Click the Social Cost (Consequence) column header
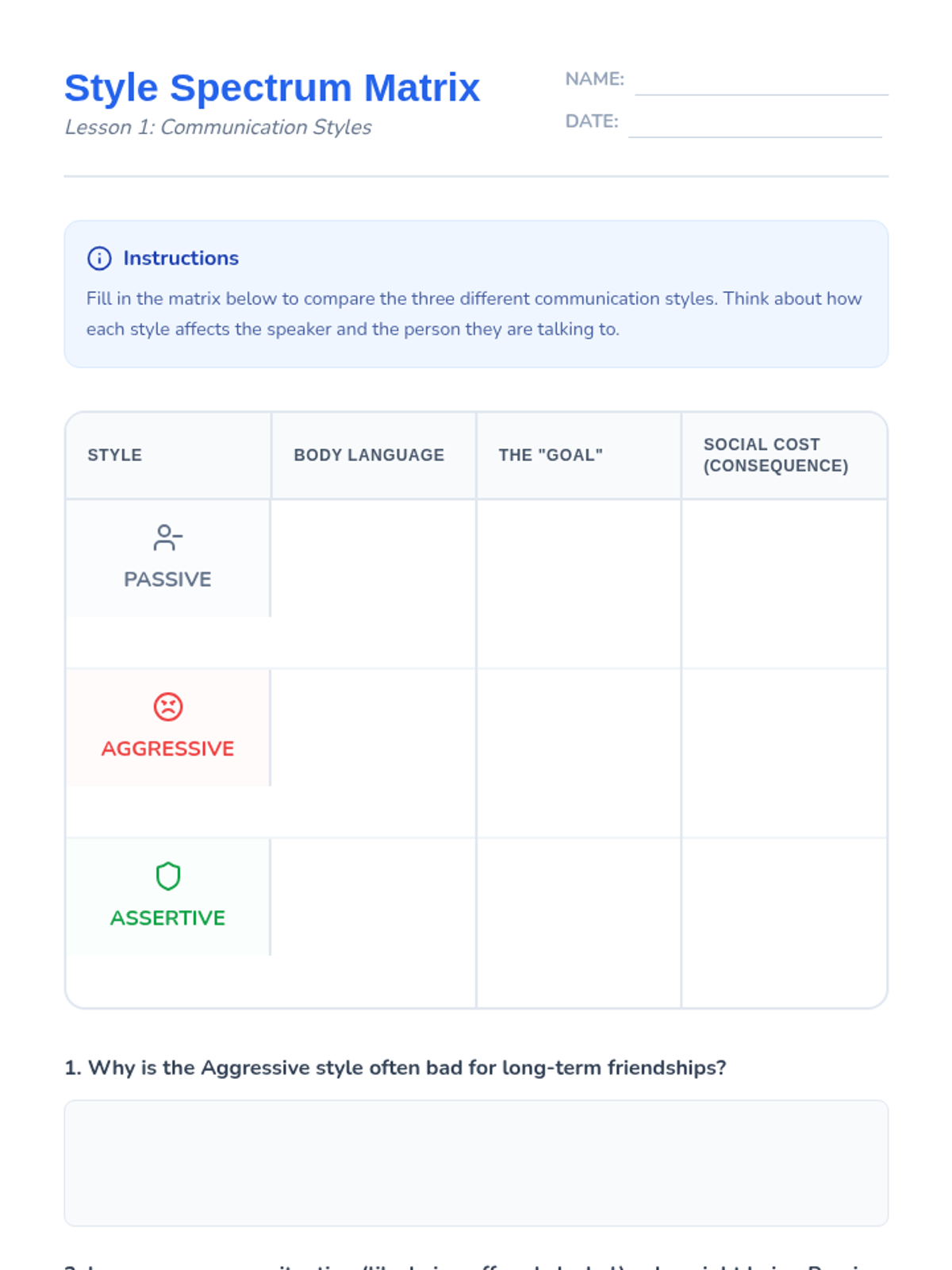Image resolution: width=952 pixels, height=1270 pixels. (775, 455)
